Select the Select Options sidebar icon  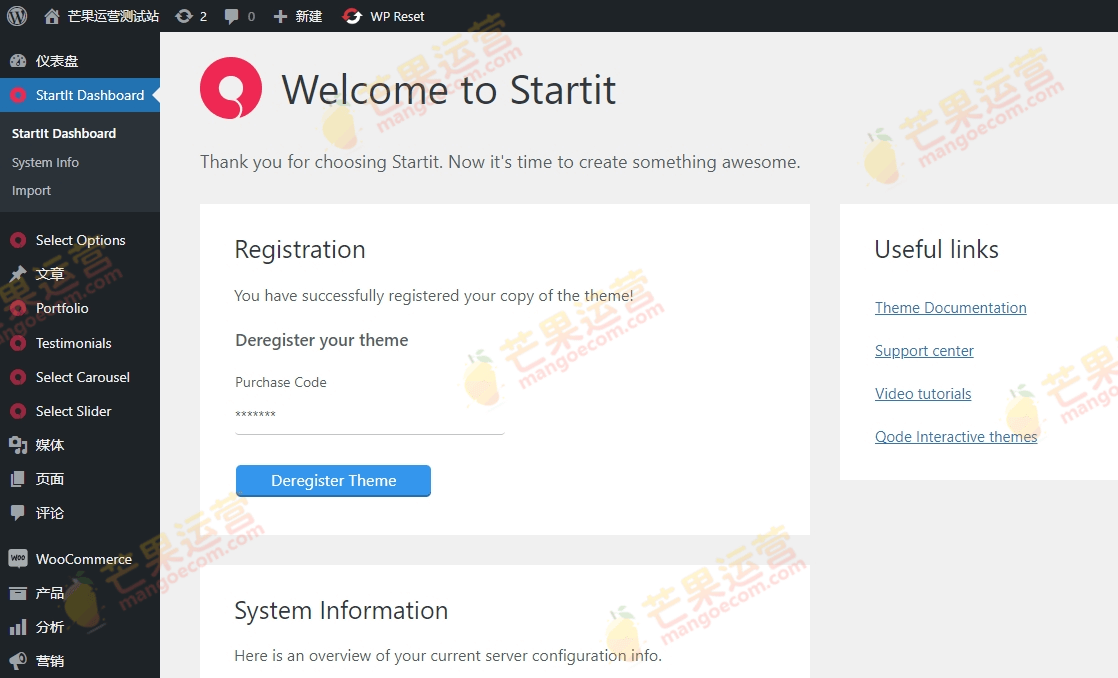16,240
